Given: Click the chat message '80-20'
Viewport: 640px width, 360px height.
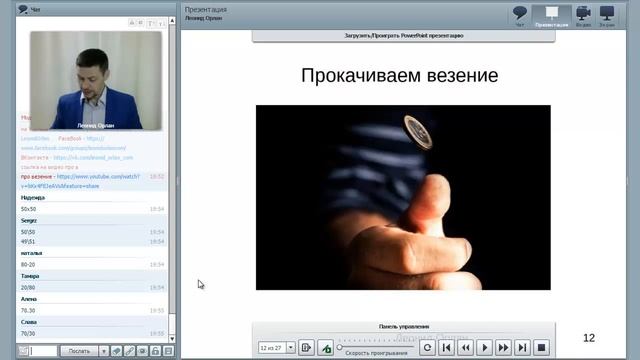Looking at the screenshot, I should [x=28, y=264].
